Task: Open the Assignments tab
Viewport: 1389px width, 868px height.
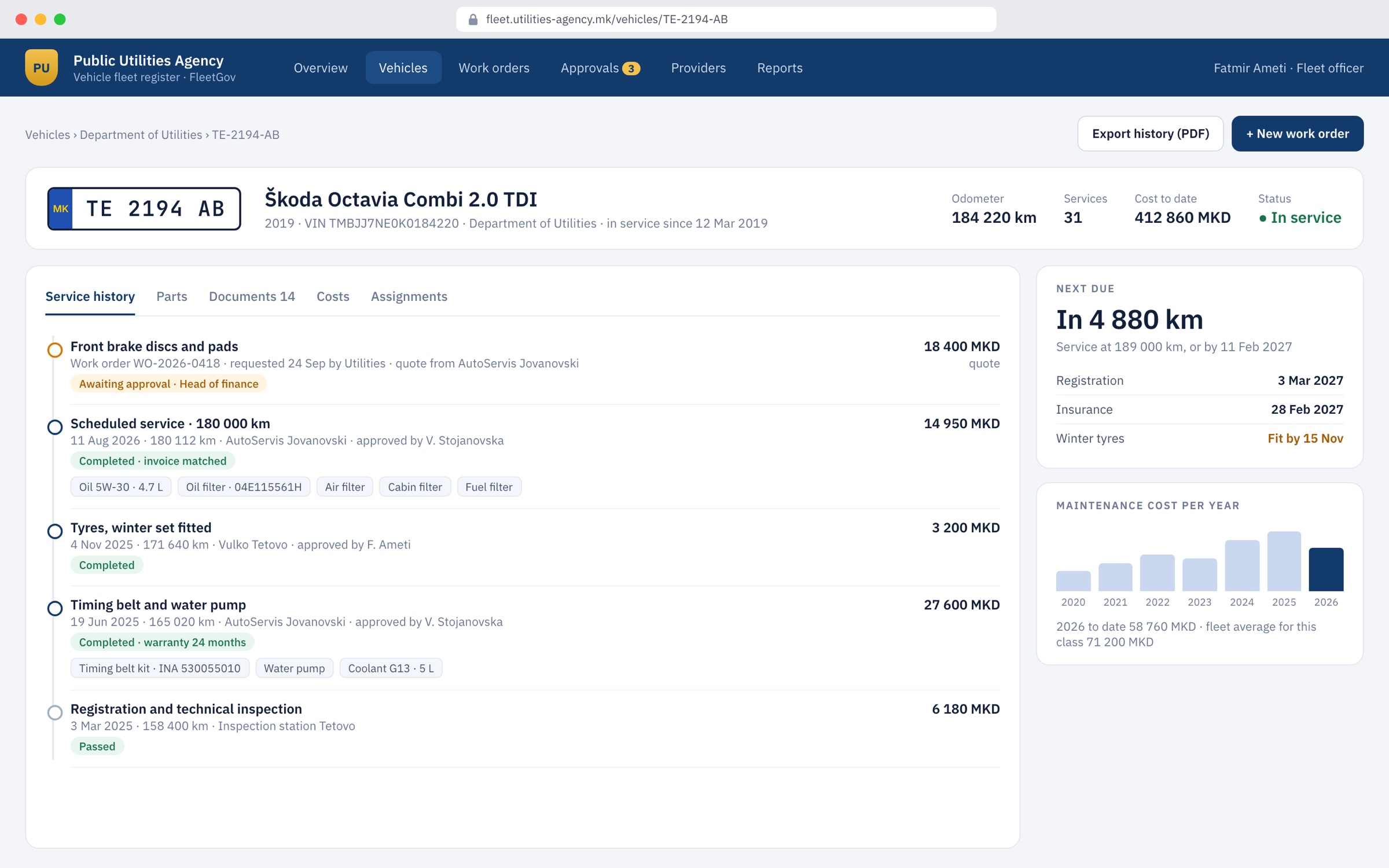Action: coord(409,296)
